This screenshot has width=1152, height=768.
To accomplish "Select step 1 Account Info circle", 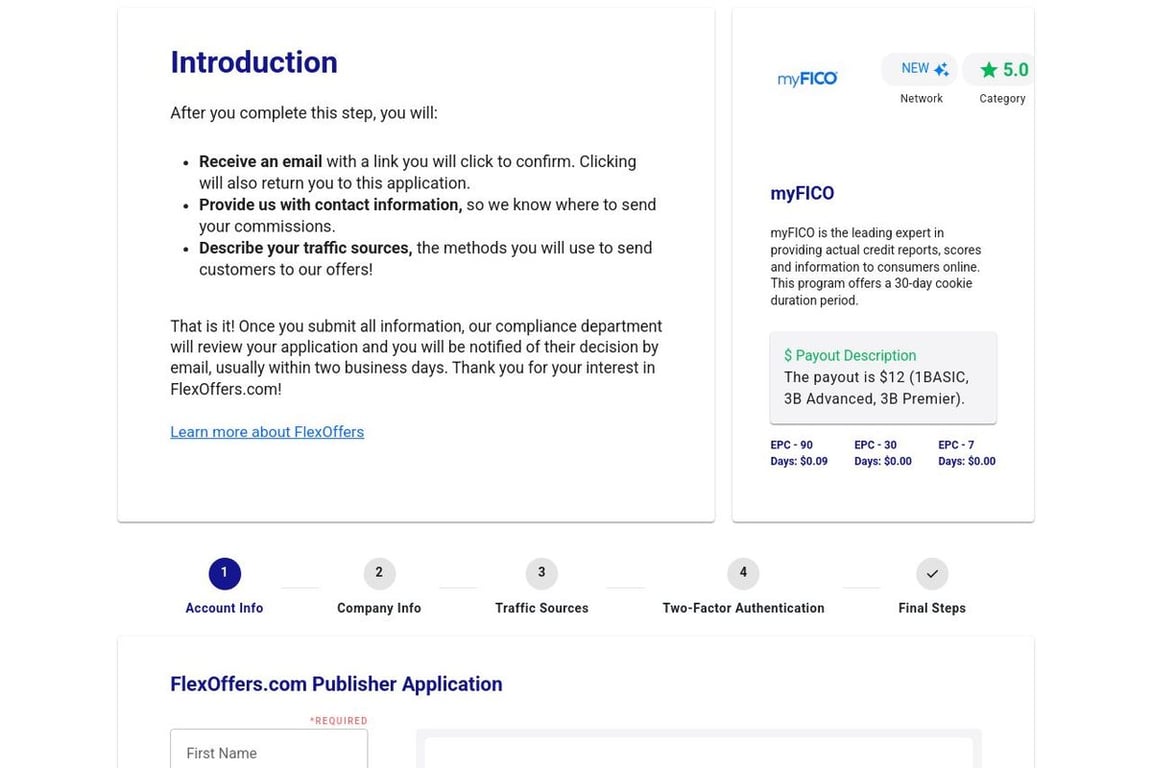I will coord(224,573).
